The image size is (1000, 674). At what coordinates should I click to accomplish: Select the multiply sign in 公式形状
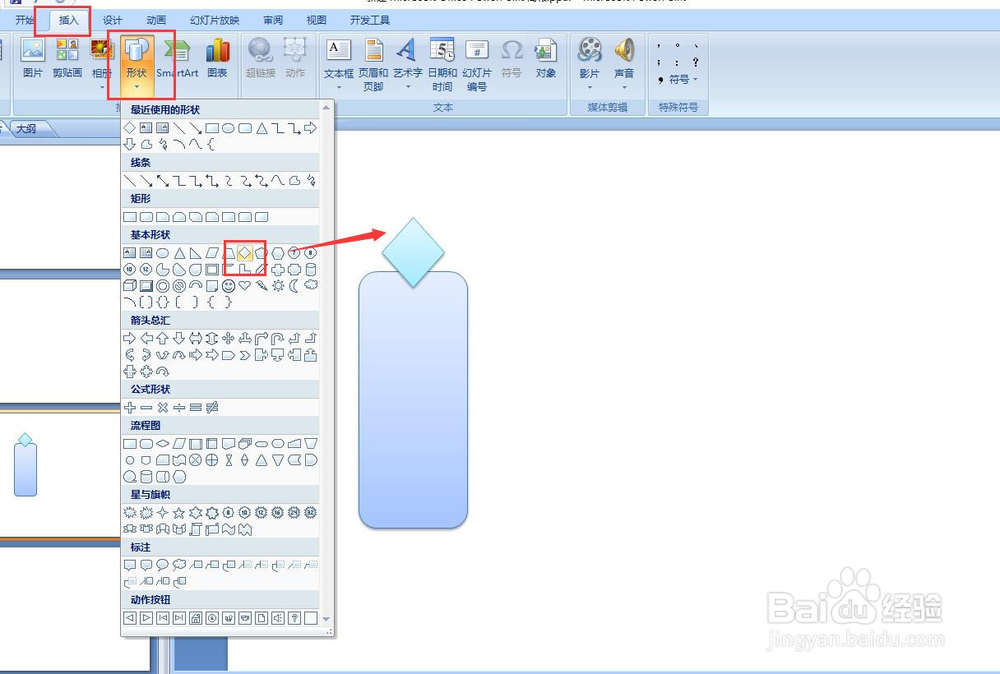(163, 407)
